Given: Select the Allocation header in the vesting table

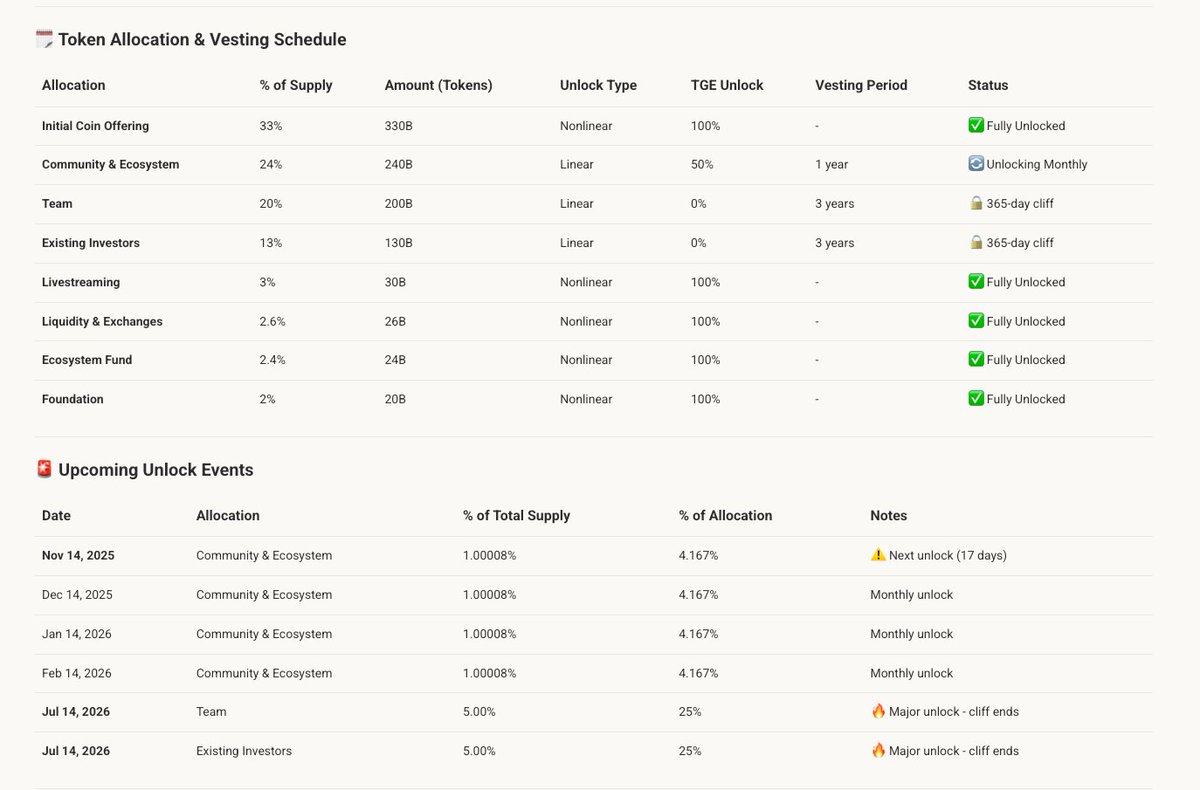Looking at the screenshot, I should point(73,85).
